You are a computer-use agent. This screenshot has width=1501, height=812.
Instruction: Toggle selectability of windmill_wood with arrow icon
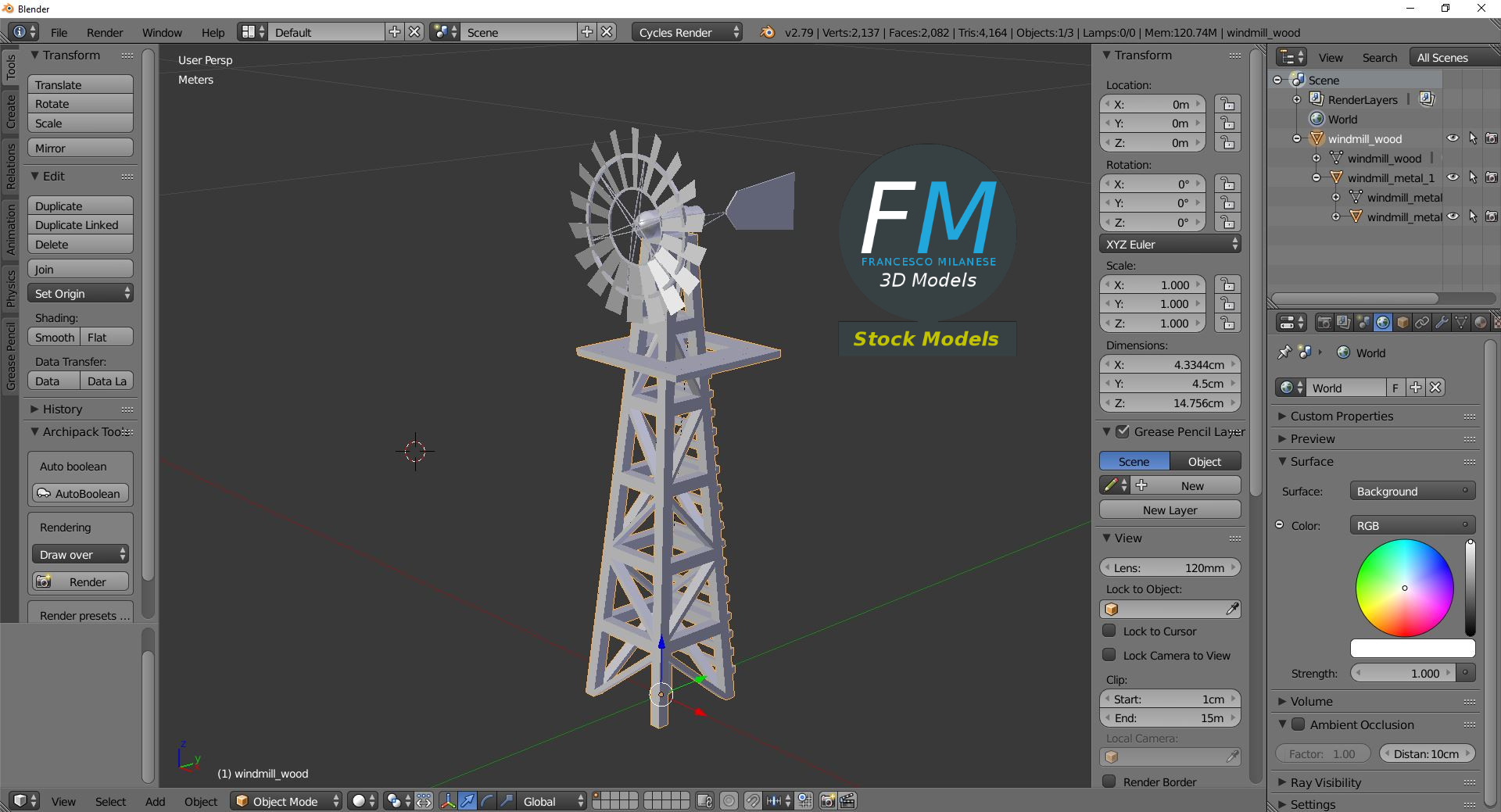[x=1472, y=138]
